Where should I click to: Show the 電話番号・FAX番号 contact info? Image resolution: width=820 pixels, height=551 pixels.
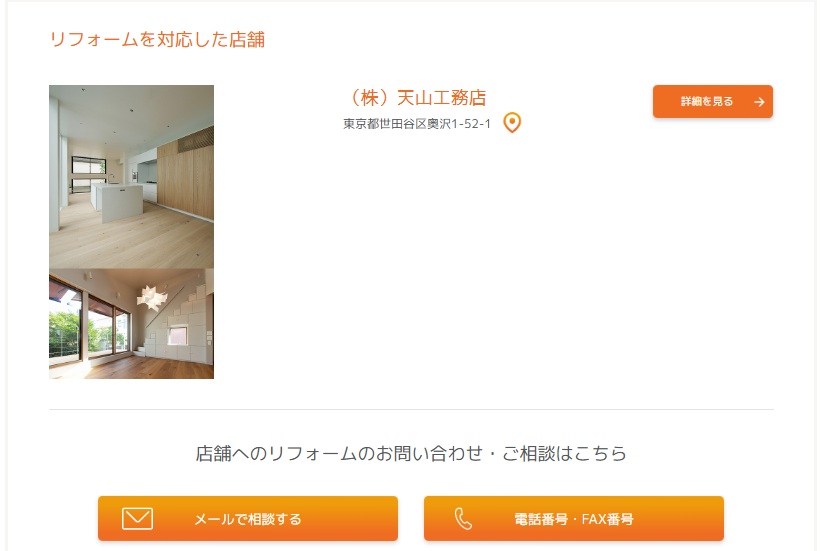pos(574,519)
